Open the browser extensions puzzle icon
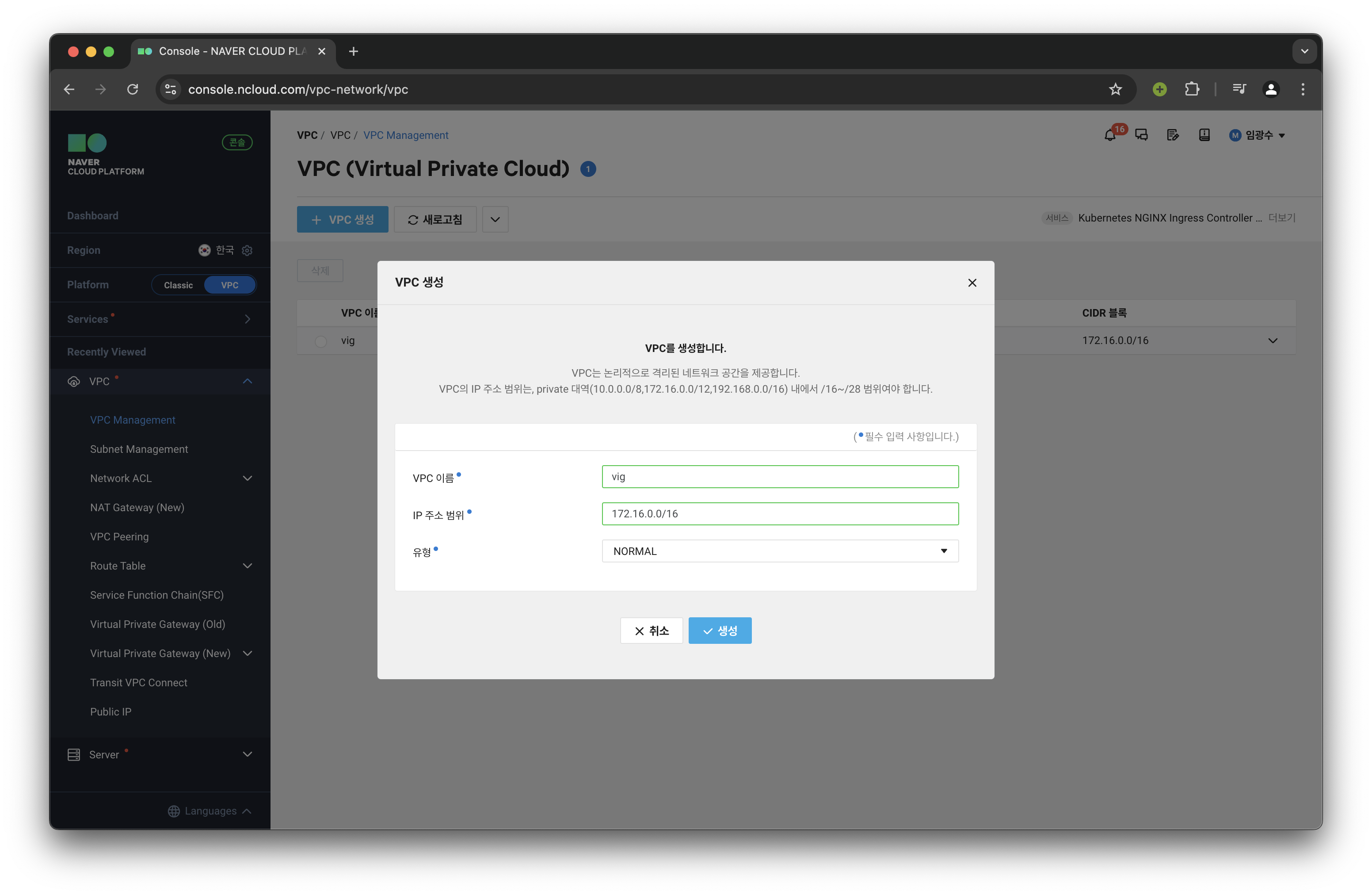The image size is (1372, 895). tap(1192, 89)
